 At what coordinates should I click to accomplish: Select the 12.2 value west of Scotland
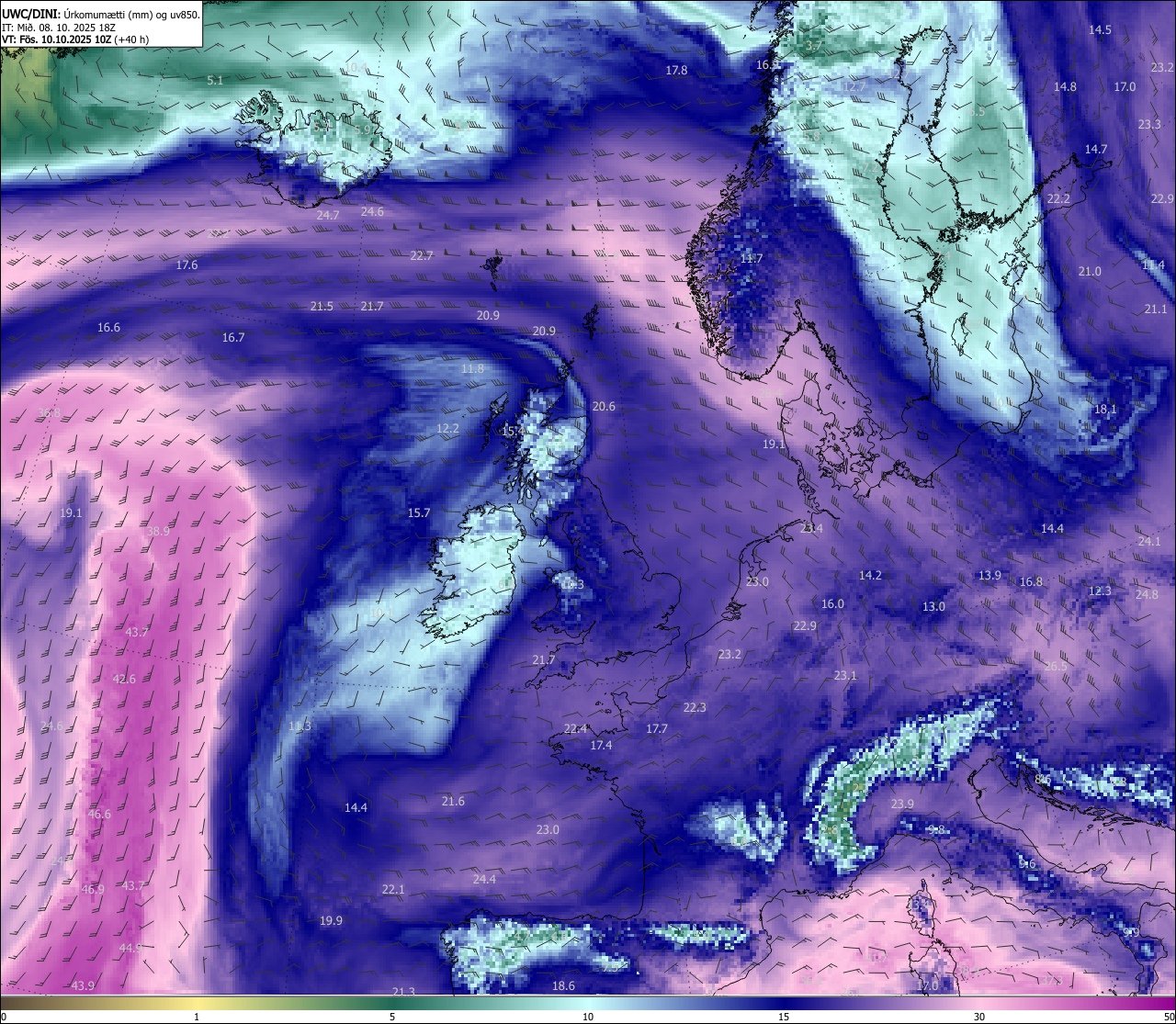pos(447,429)
